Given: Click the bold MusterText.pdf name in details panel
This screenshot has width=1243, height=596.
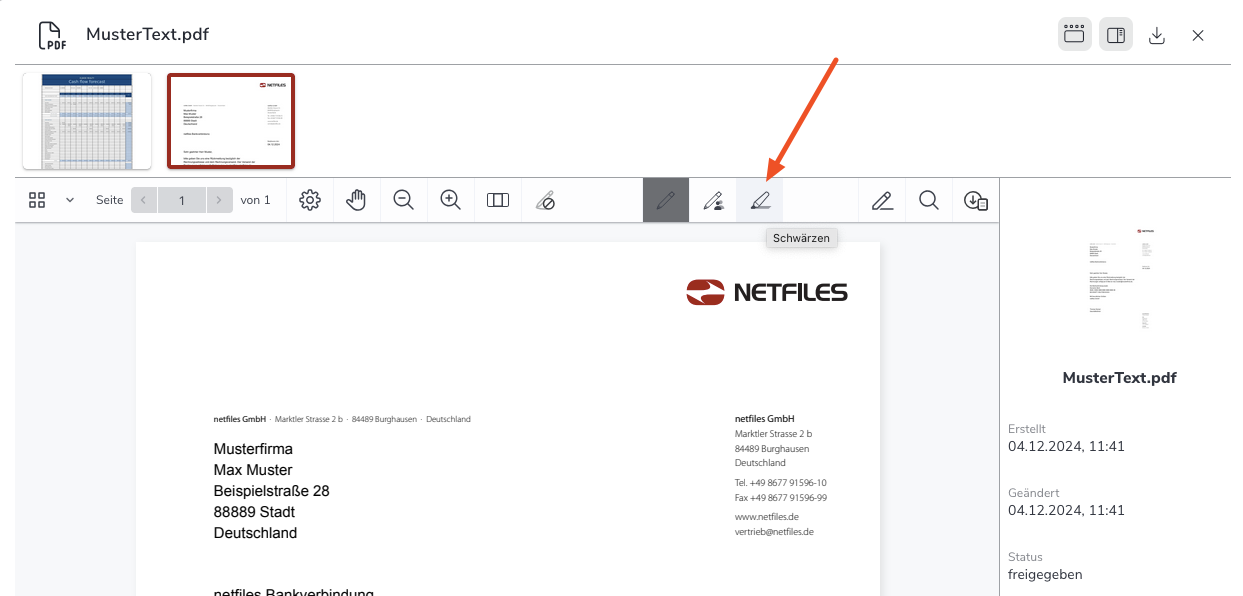Looking at the screenshot, I should (x=1119, y=378).
